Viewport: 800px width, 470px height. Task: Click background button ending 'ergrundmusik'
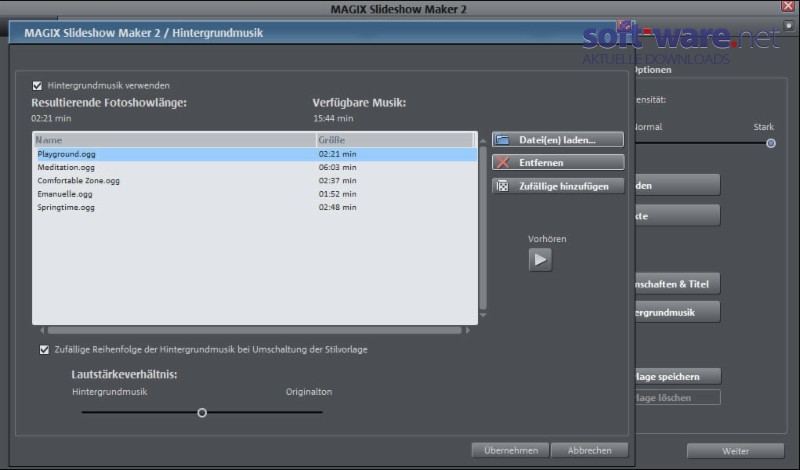click(x=678, y=312)
